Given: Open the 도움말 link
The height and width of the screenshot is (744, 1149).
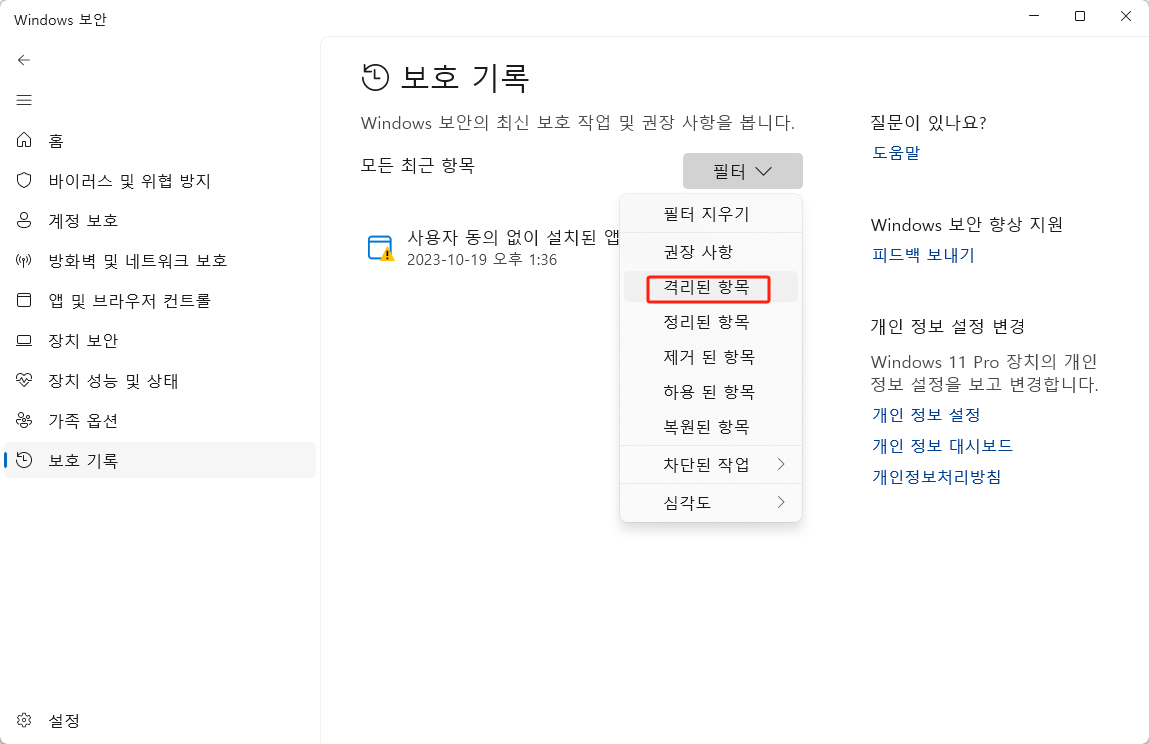Looking at the screenshot, I should click(x=891, y=152).
